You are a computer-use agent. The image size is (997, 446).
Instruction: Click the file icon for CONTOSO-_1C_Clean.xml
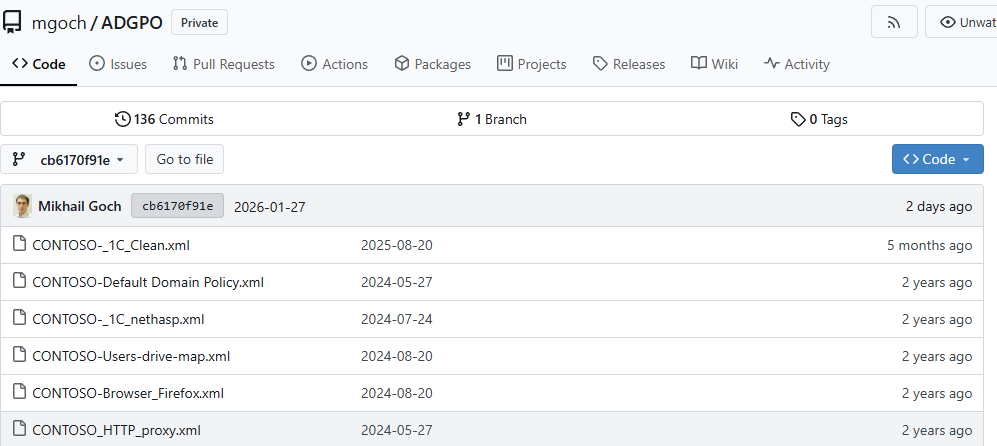[20, 245]
